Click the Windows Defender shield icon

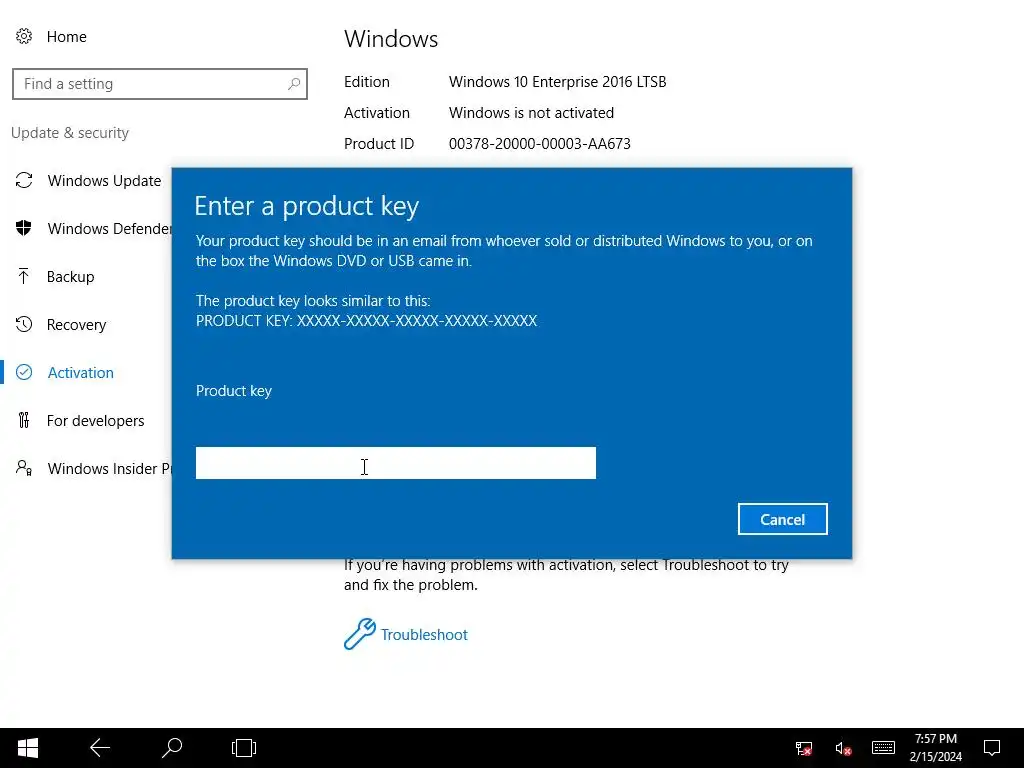(24, 228)
